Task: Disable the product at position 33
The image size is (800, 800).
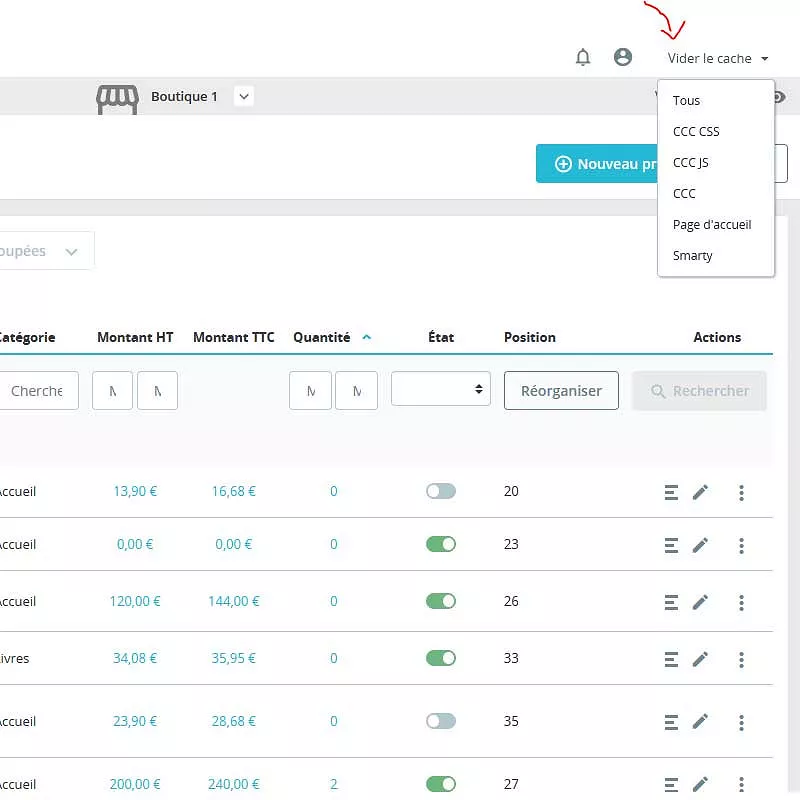Action: pyautogui.click(x=441, y=658)
